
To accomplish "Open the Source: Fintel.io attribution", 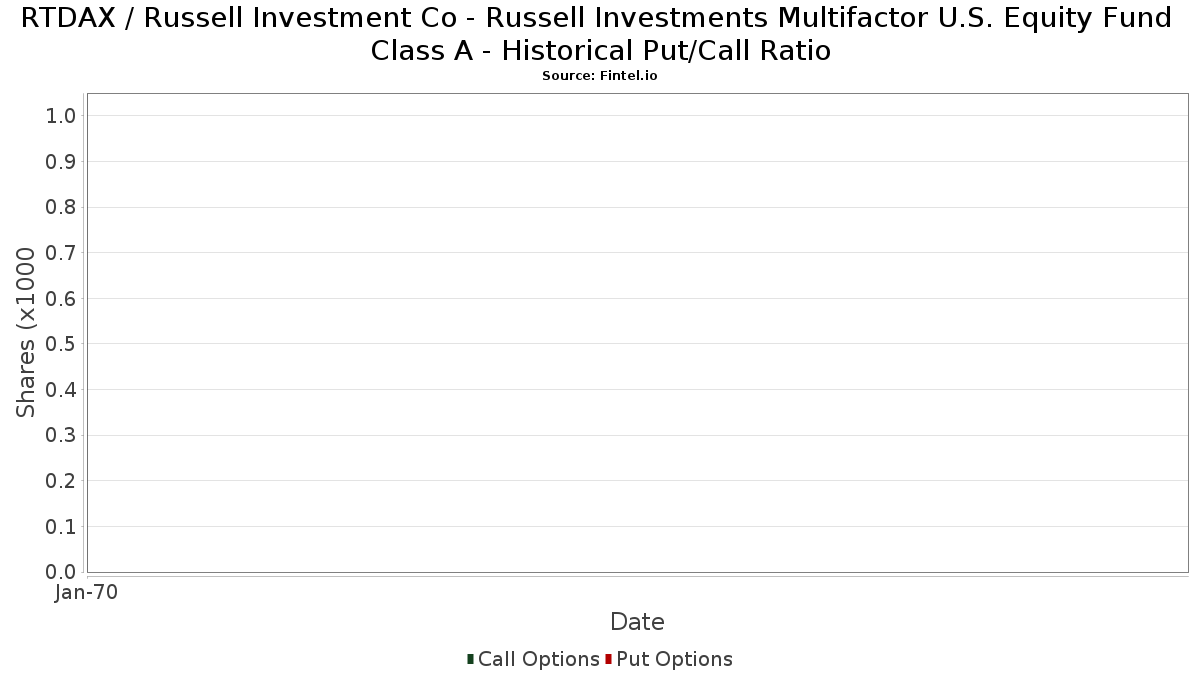I will pyautogui.click(x=600, y=76).
